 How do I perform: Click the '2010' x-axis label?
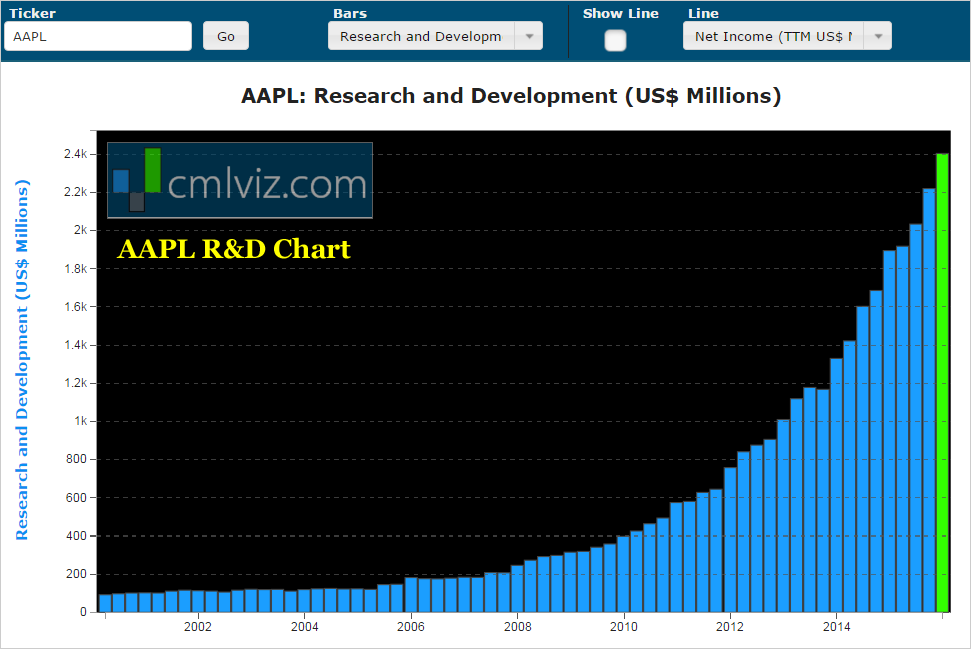click(624, 627)
